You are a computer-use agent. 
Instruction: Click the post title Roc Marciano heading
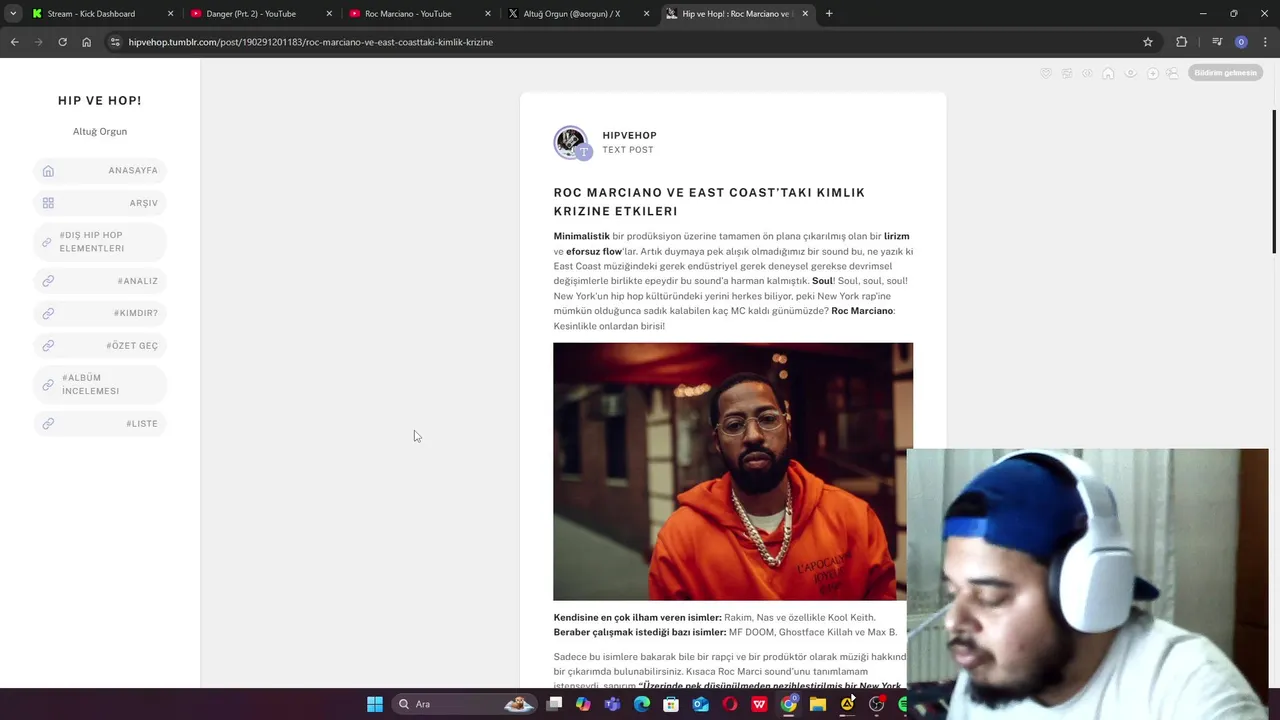click(709, 202)
